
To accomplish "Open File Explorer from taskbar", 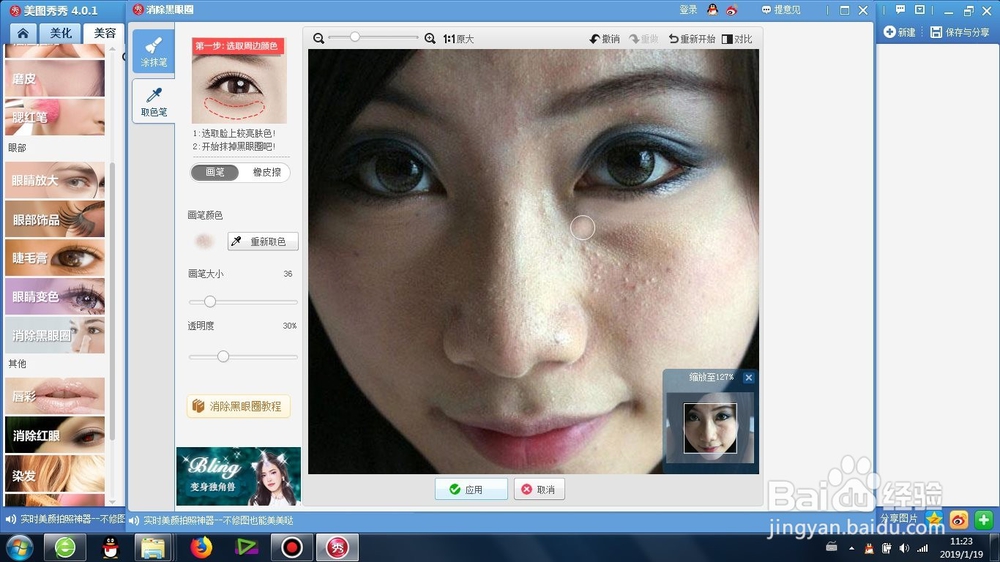I will pos(153,547).
